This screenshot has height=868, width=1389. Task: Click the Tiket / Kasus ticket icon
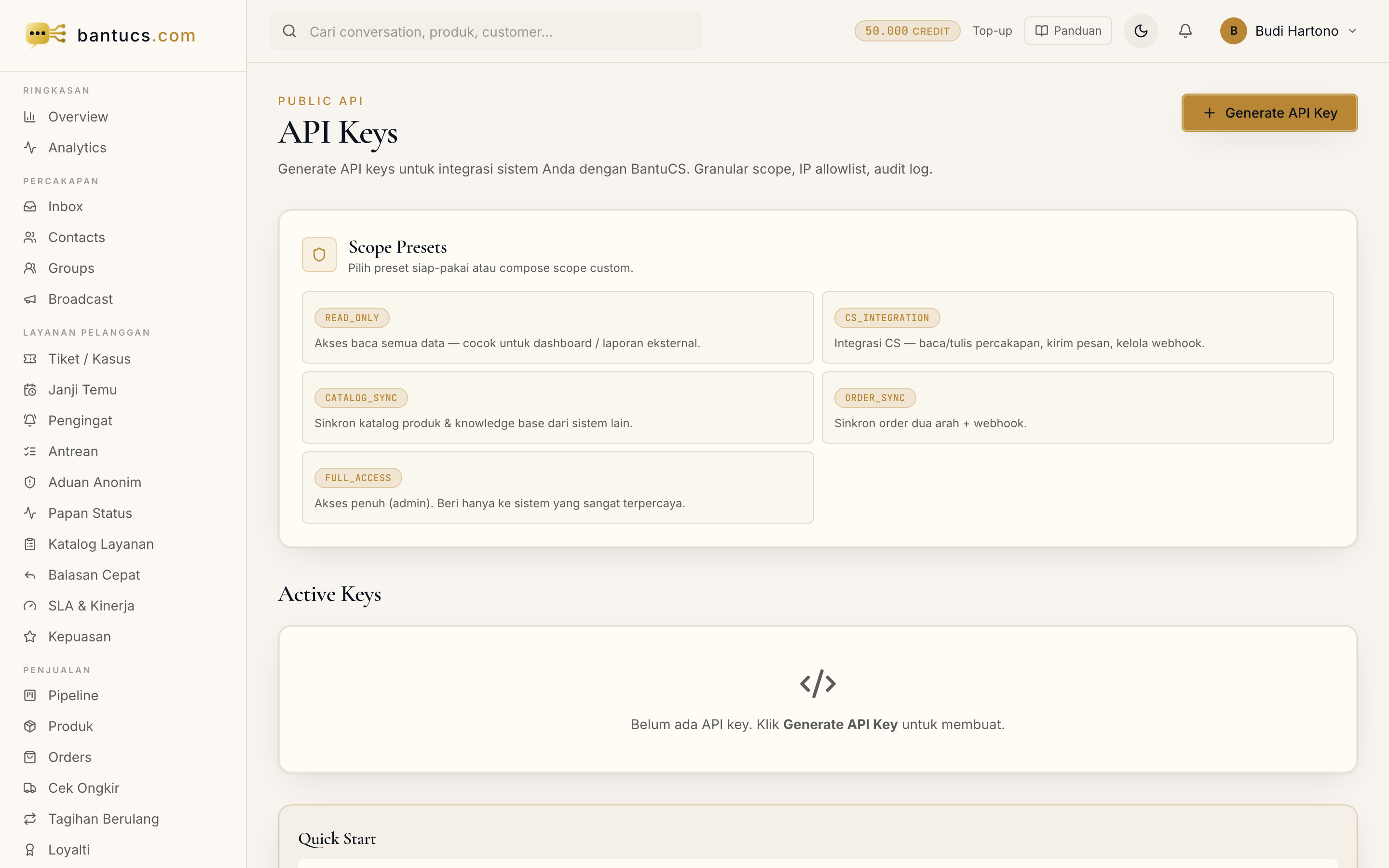tap(30, 359)
